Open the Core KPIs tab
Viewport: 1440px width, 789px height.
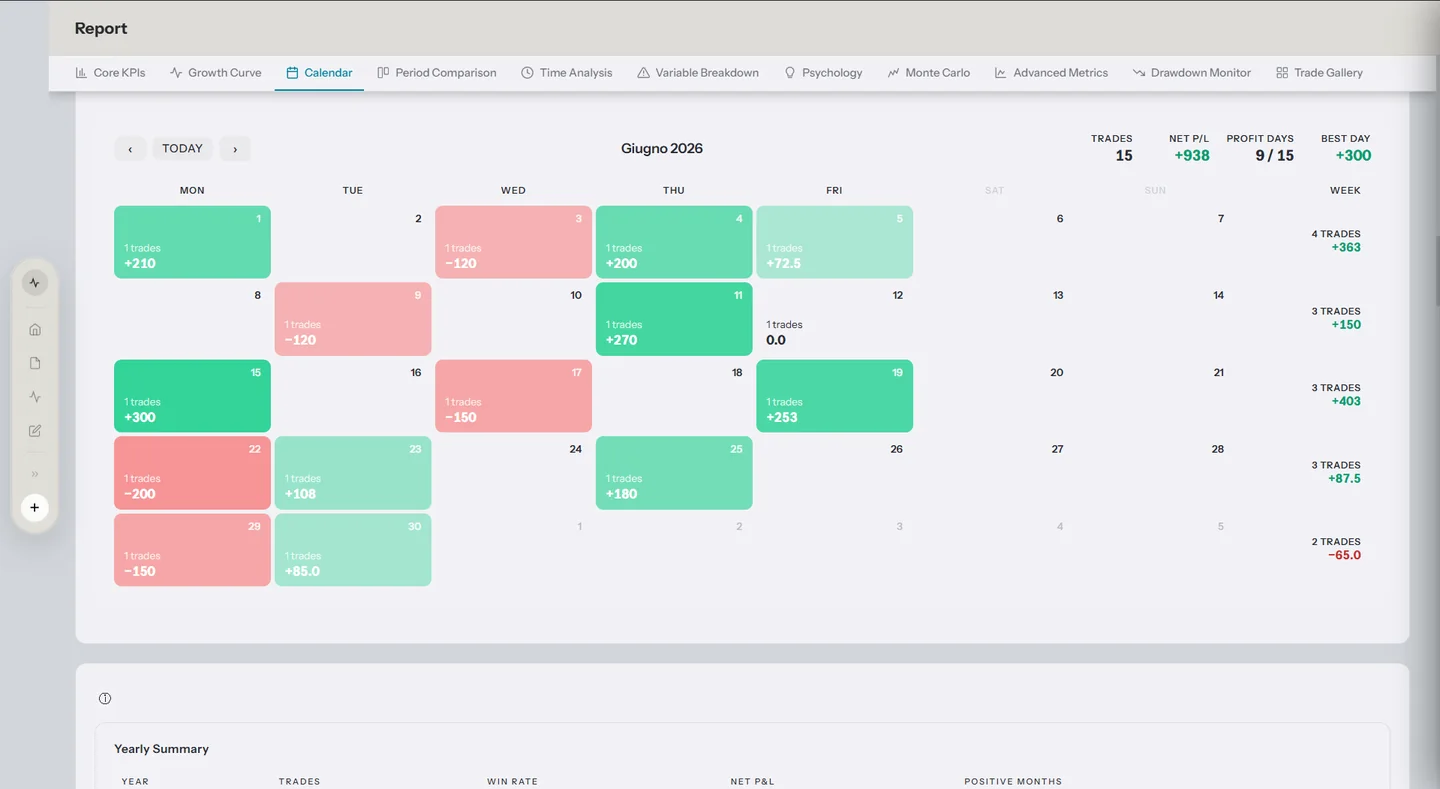point(110,73)
